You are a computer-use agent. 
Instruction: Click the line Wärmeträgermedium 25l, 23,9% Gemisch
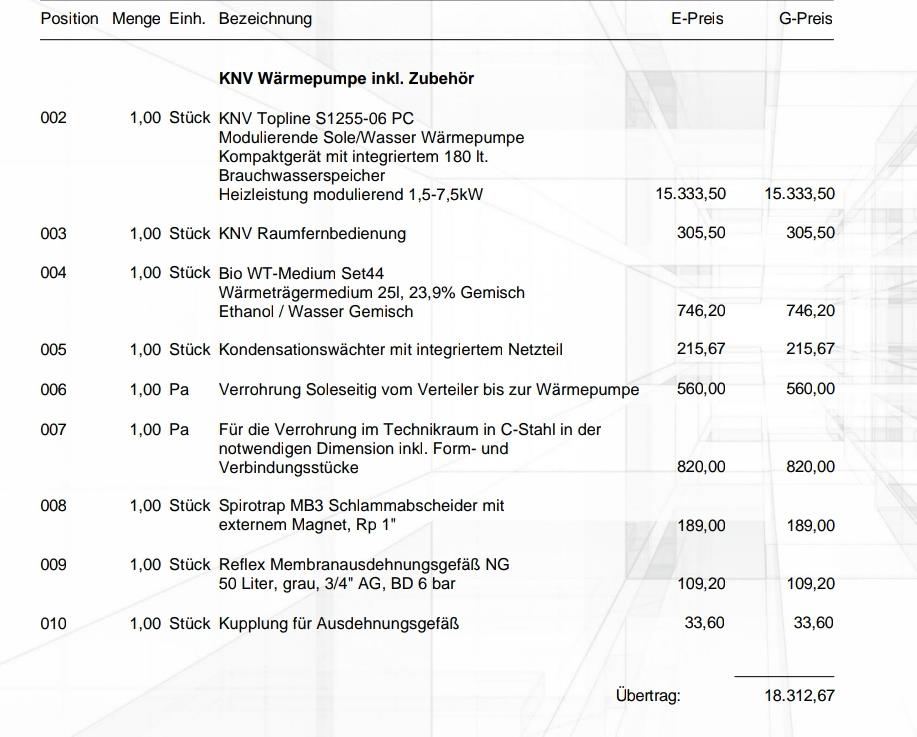click(x=371, y=292)
